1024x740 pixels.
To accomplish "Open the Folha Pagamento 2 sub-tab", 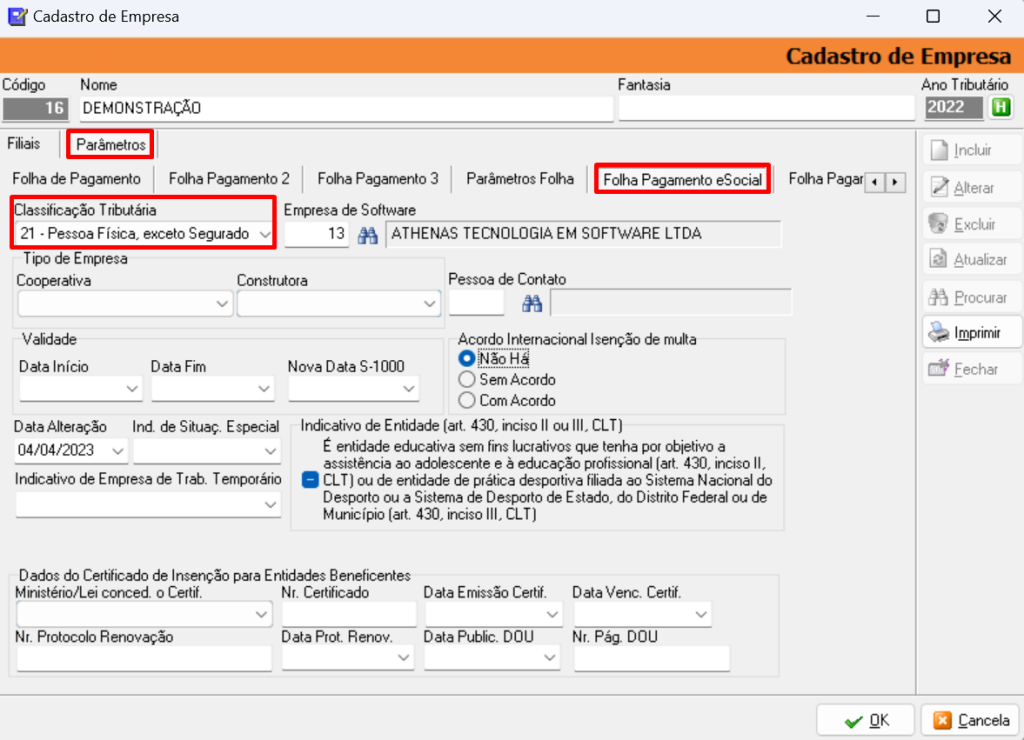I will pos(229,179).
